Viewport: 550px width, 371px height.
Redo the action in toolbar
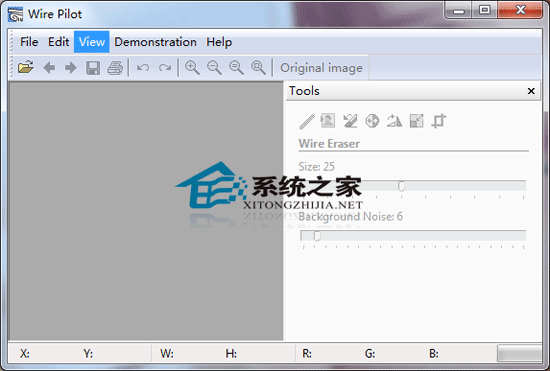pyautogui.click(x=165, y=67)
